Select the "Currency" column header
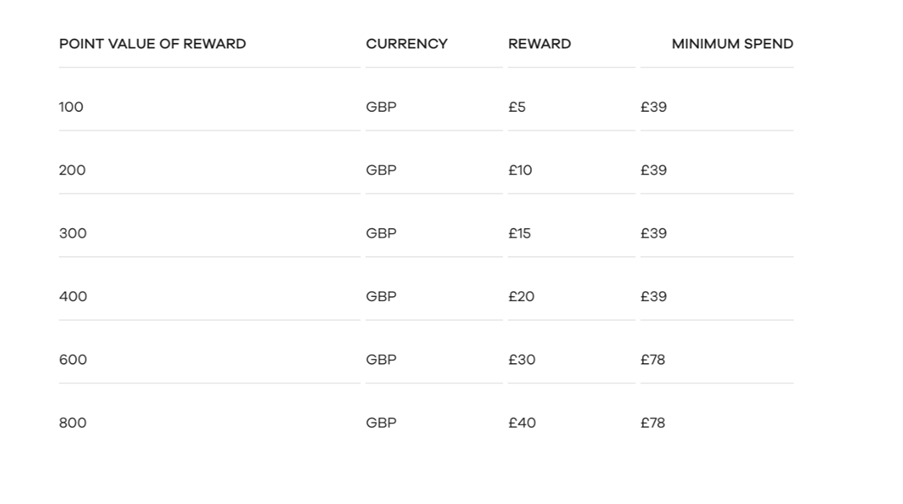Screen dimensions: 903x504 pyautogui.click(x=406, y=44)
